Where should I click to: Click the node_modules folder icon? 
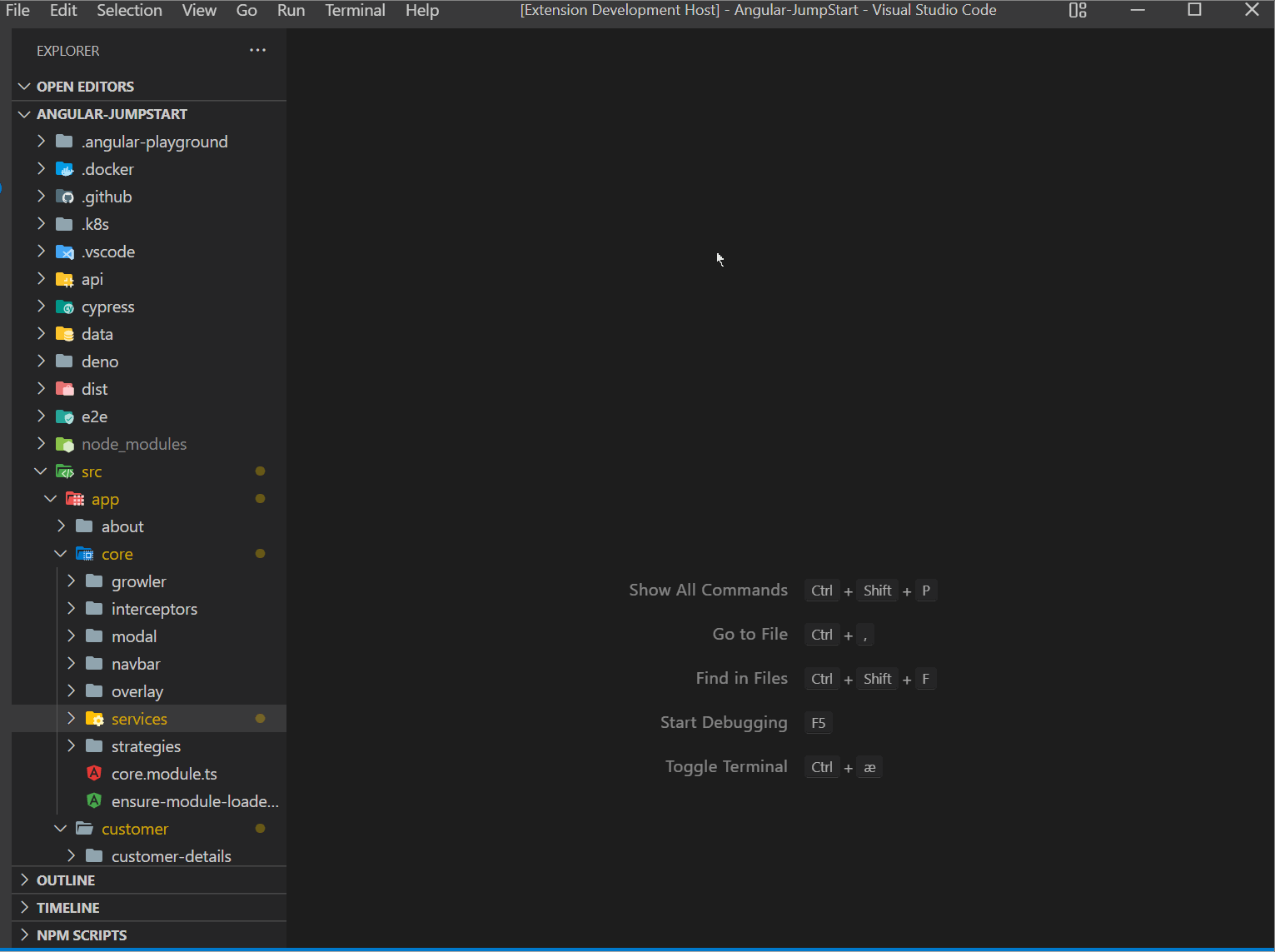tap(64, 444)
